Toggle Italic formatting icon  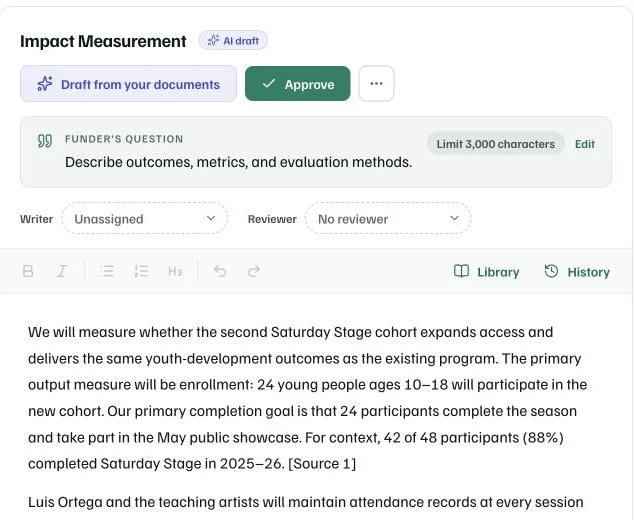(61, 271)
